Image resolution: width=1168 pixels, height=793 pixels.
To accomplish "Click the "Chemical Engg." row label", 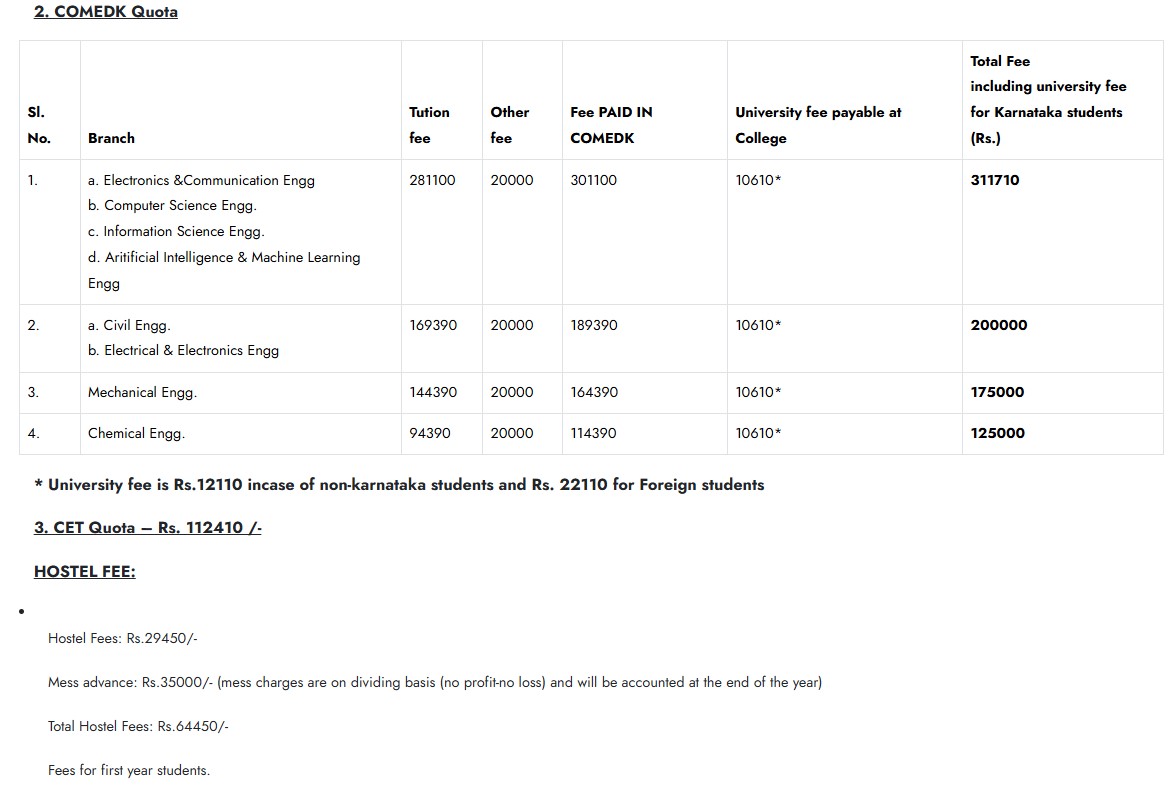I will click(x=136, y=433).
